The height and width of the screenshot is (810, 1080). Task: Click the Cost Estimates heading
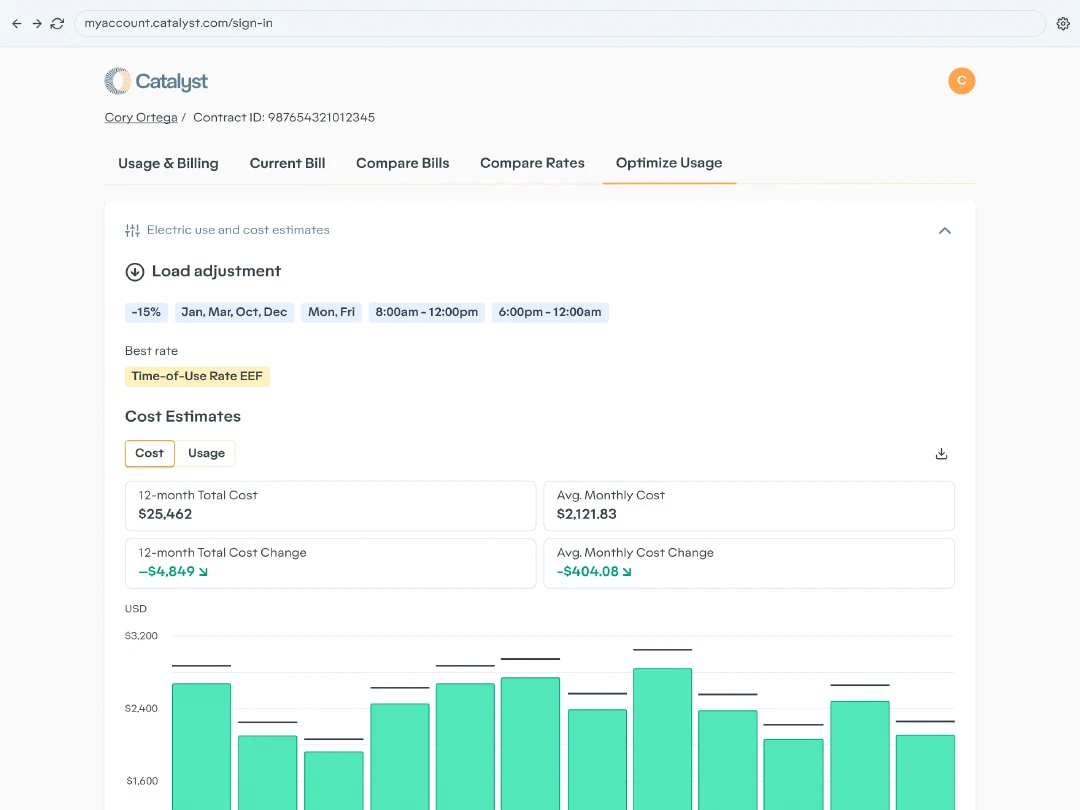pos(183,417)
